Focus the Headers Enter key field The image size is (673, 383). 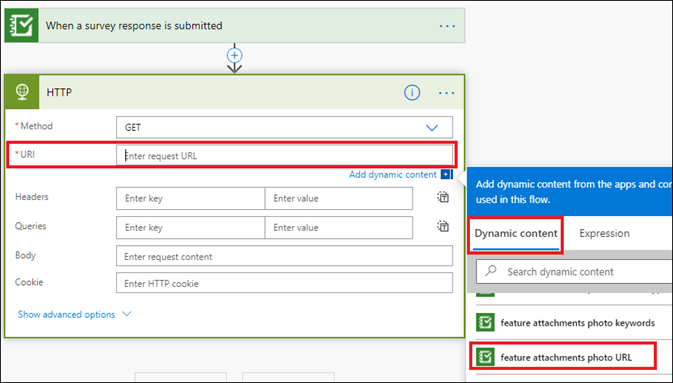pos(191,198)
